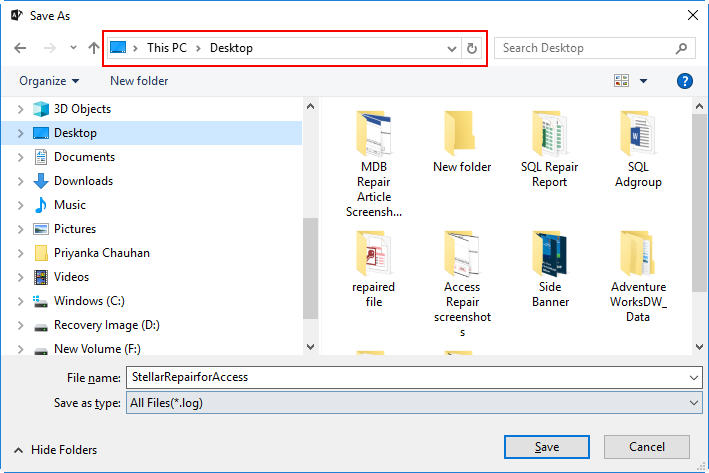The width and height of the screenshot is (709, 473).
Task: Click the Refresh button in address bar
Action: [x=472, y=48]
